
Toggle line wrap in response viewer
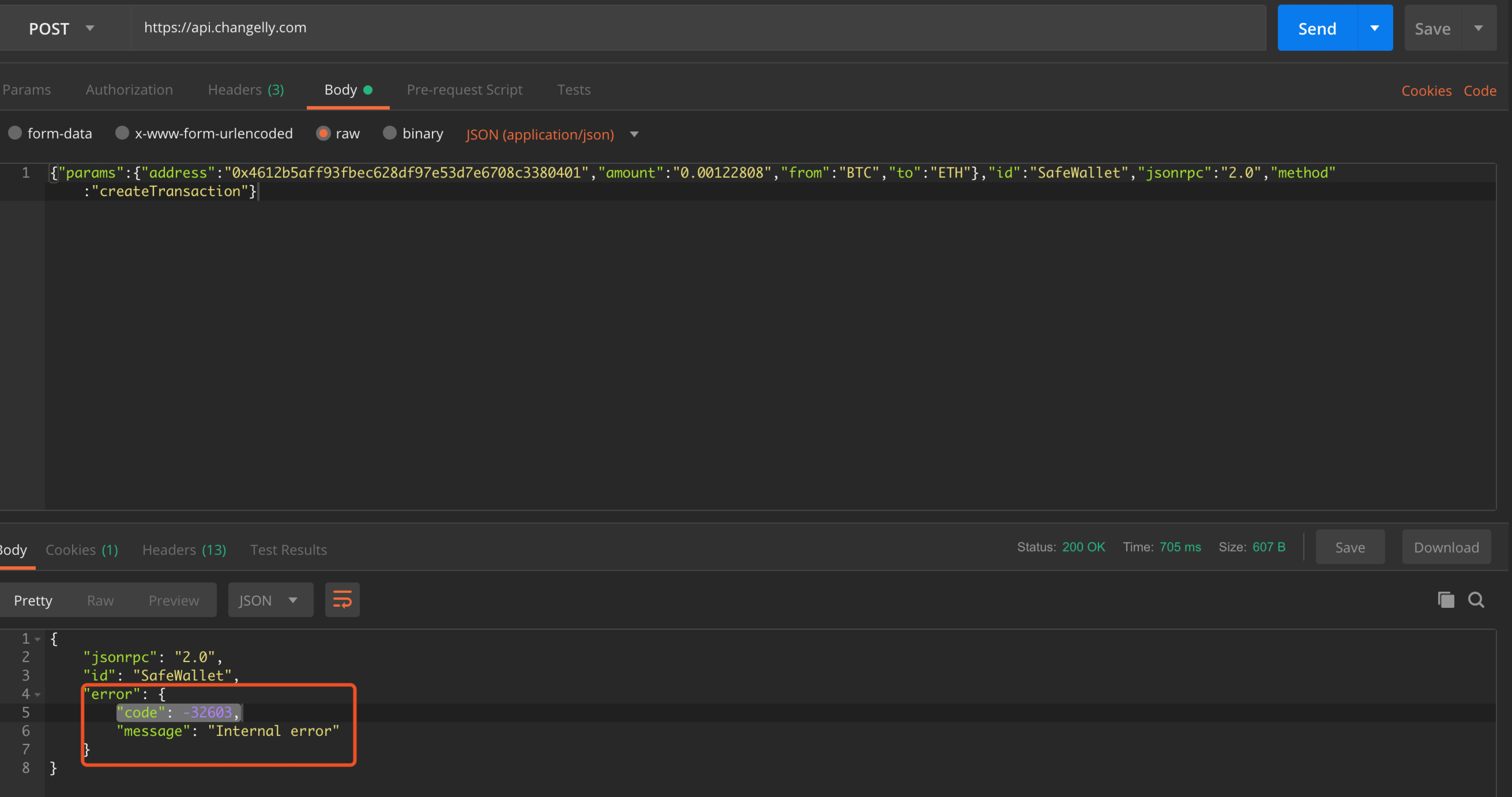[342, 600]
